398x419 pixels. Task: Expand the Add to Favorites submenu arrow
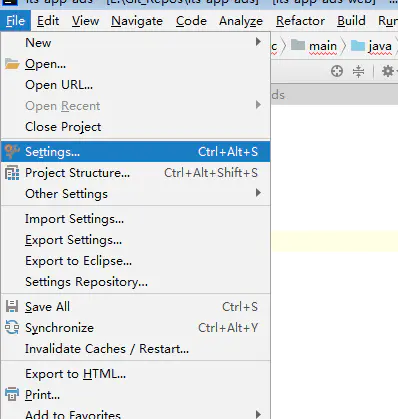(x=258, y=414)
